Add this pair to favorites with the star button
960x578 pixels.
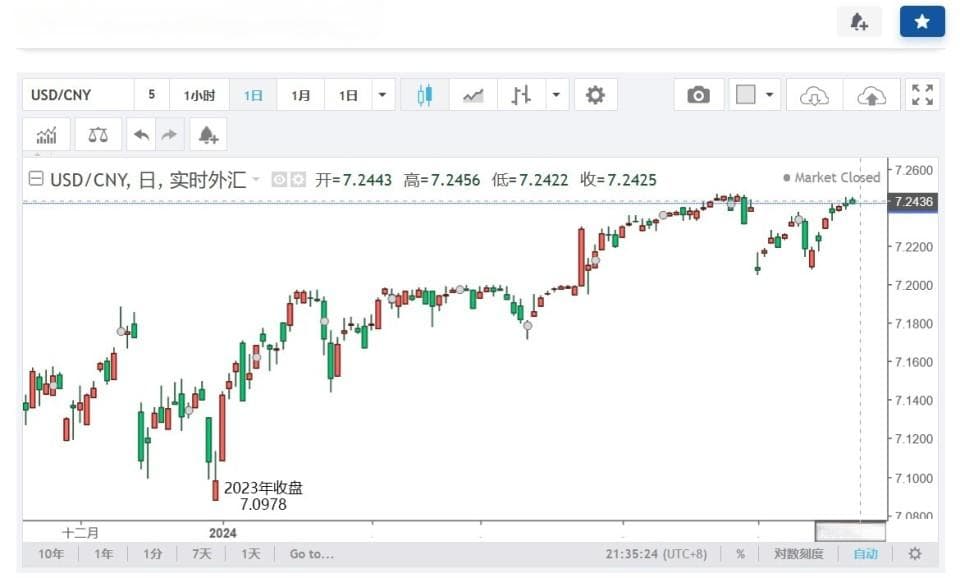click(922, 22)
